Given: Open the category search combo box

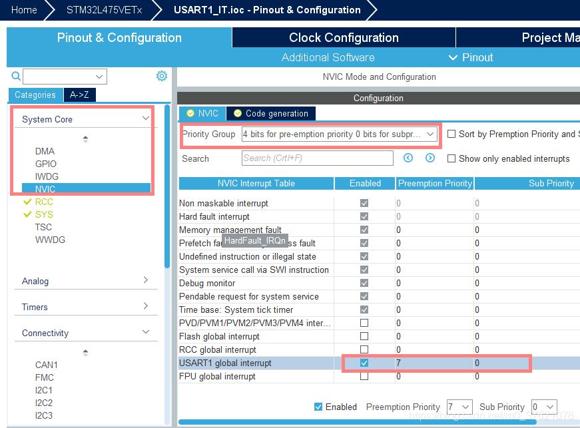Looking at the screenshot, I should (x=65, y=77).
